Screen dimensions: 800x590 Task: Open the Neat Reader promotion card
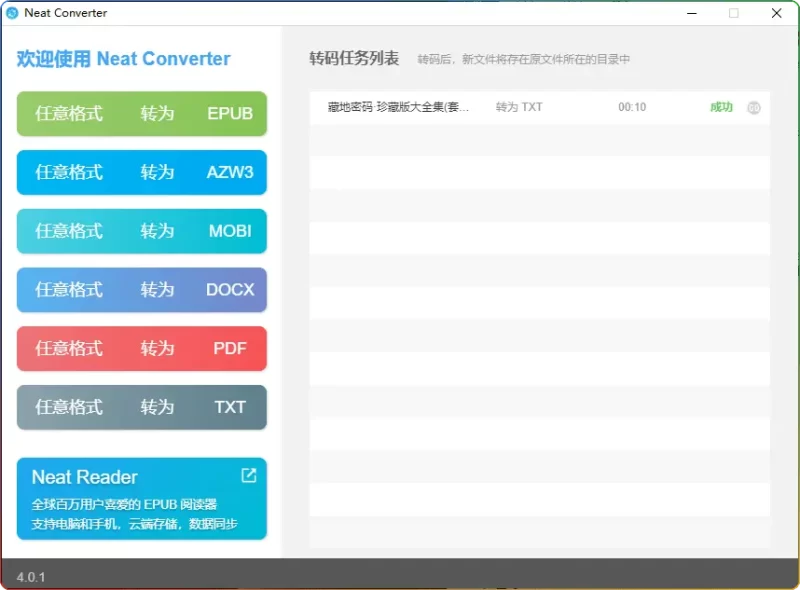141,498
